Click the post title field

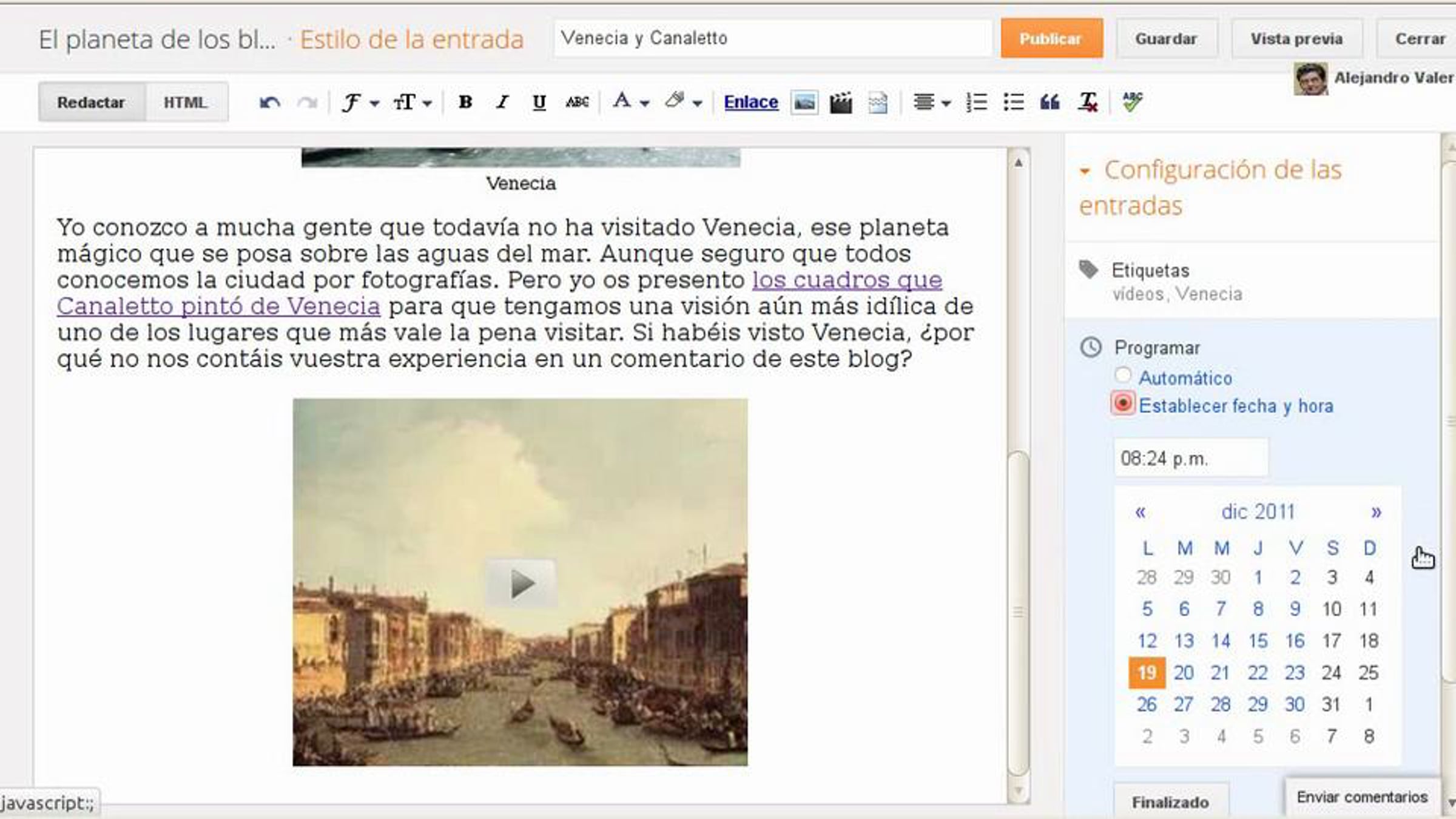coord(772,38)
